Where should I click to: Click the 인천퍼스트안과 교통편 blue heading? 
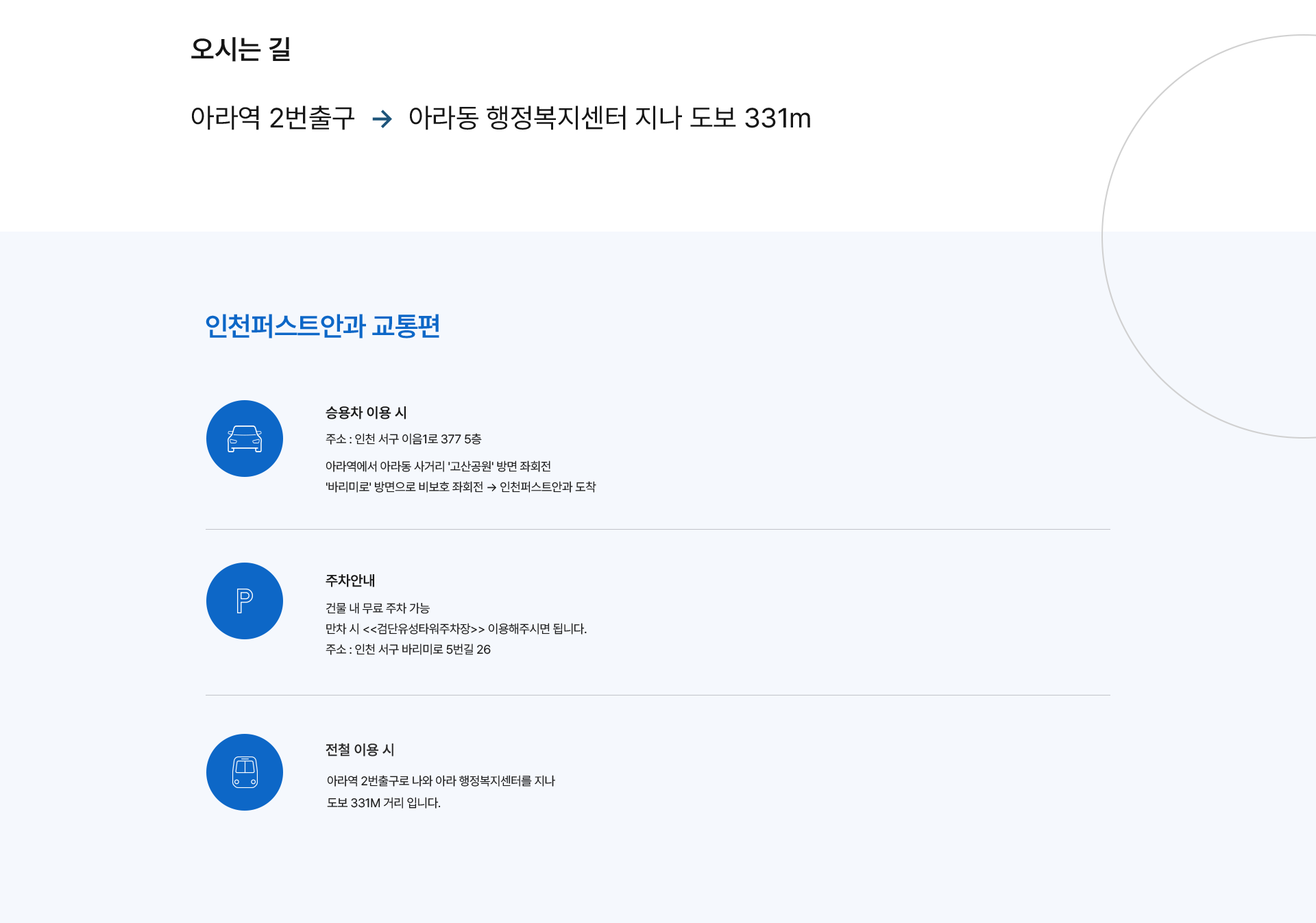pos(322,325)
